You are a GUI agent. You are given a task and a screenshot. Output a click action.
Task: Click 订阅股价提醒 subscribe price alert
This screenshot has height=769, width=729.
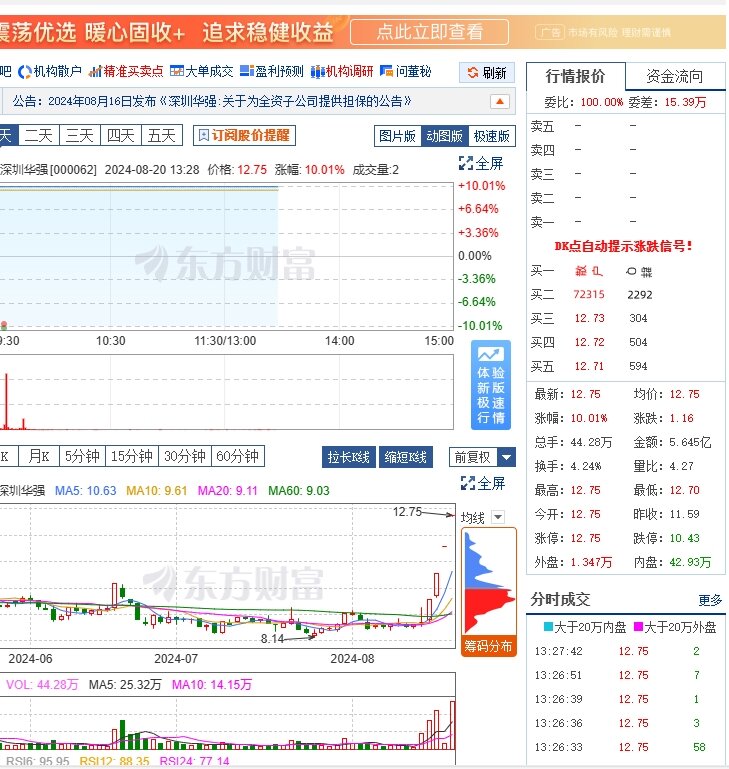tap(244, 135)
